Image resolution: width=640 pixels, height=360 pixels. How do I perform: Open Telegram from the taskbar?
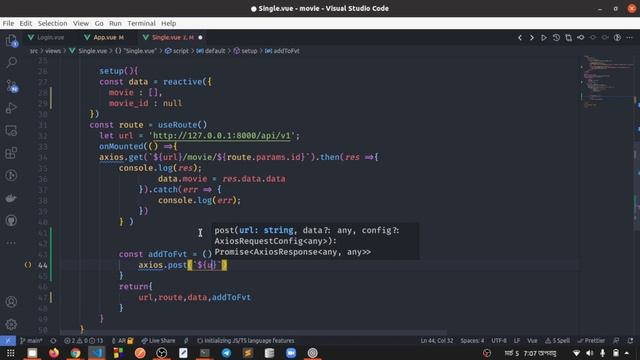point(226,353)
